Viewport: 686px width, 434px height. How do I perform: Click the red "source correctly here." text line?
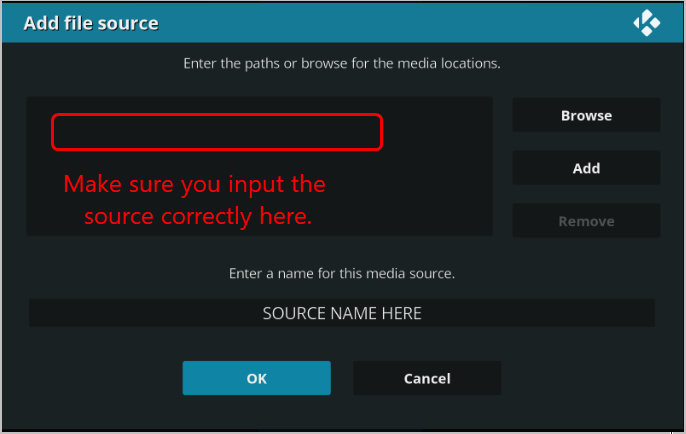pos(198,216)
